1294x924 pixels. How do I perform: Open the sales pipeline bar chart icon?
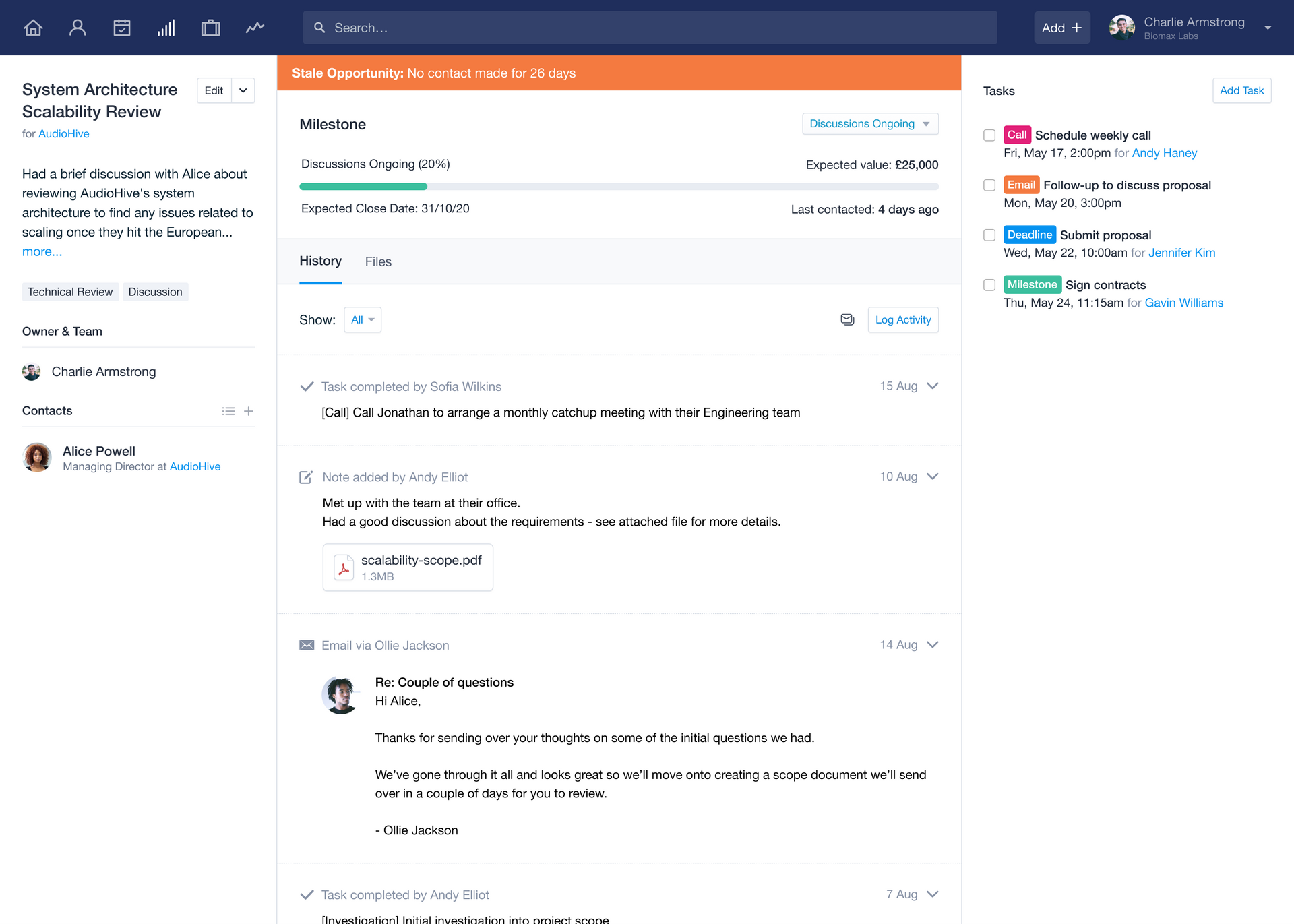166,28
